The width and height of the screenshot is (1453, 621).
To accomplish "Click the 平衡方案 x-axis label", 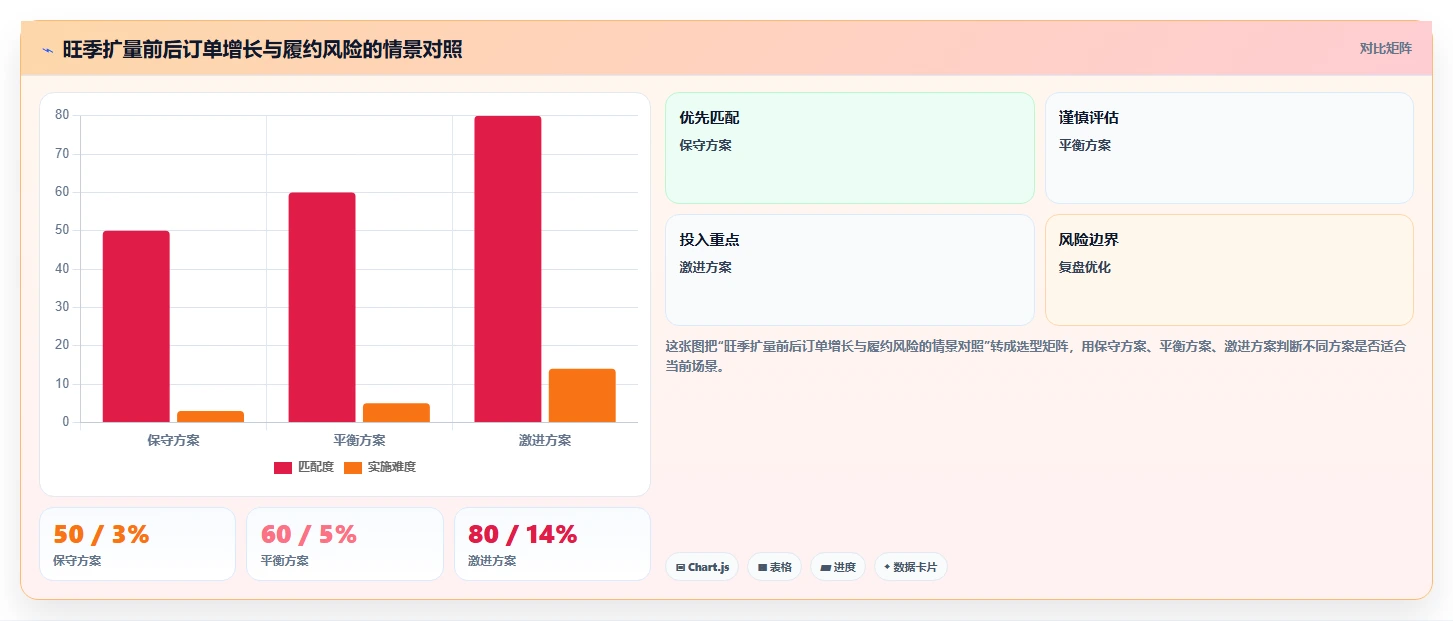I will coord(359,441).
